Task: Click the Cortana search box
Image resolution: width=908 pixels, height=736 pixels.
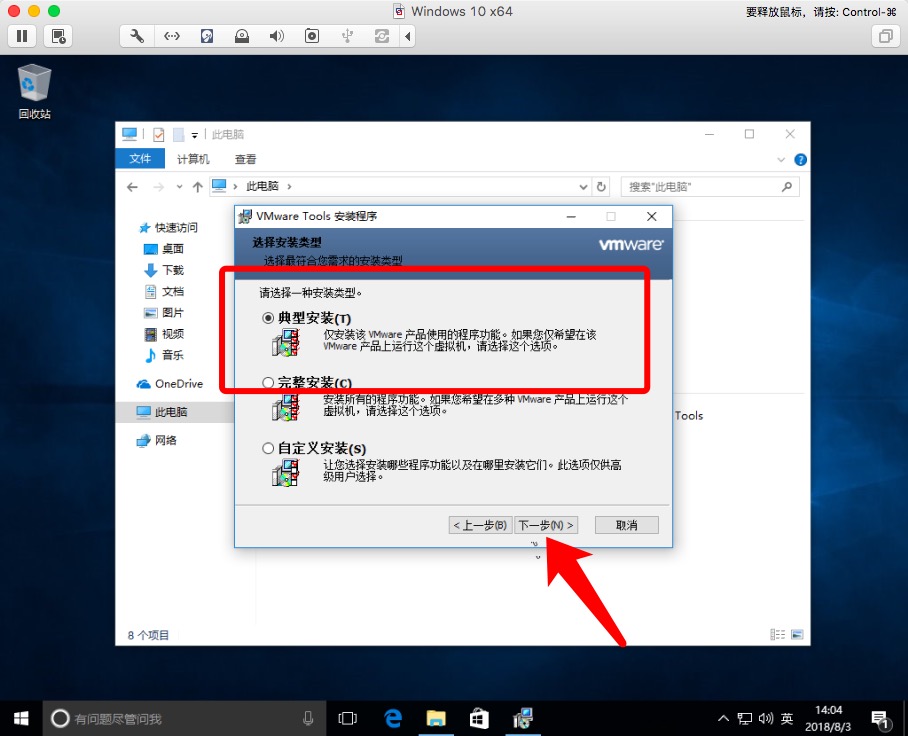Action: point(184,719)
